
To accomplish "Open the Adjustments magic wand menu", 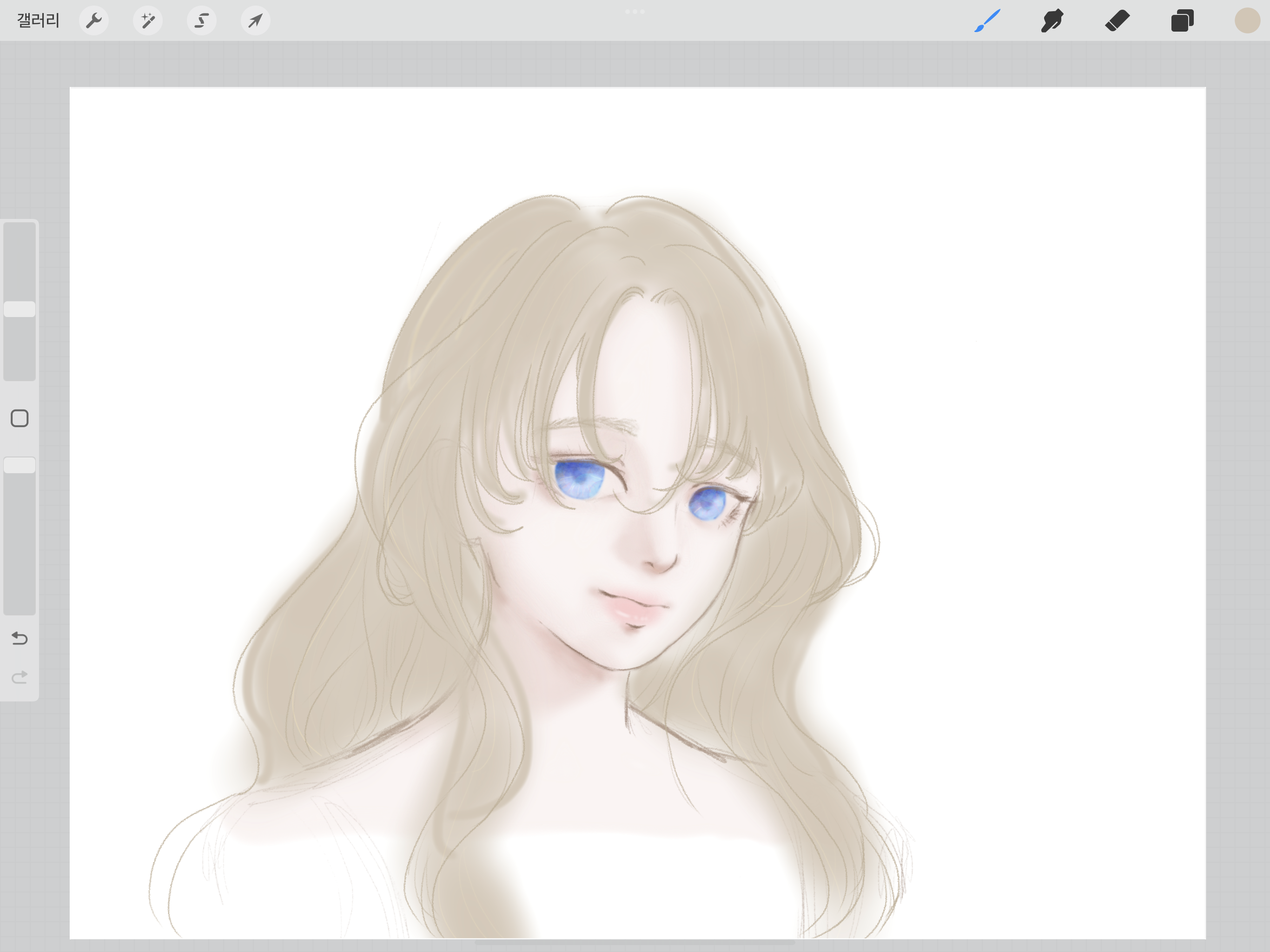I will 147,20.
